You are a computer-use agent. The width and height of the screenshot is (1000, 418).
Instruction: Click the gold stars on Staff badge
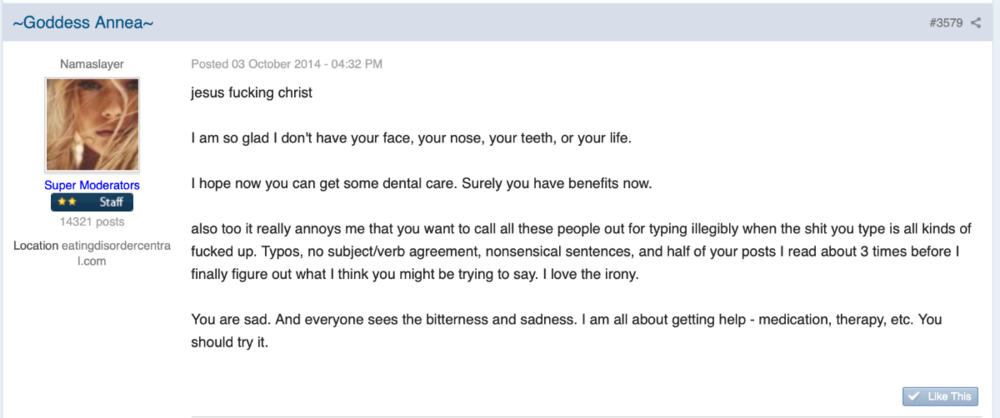pos(67,202)
